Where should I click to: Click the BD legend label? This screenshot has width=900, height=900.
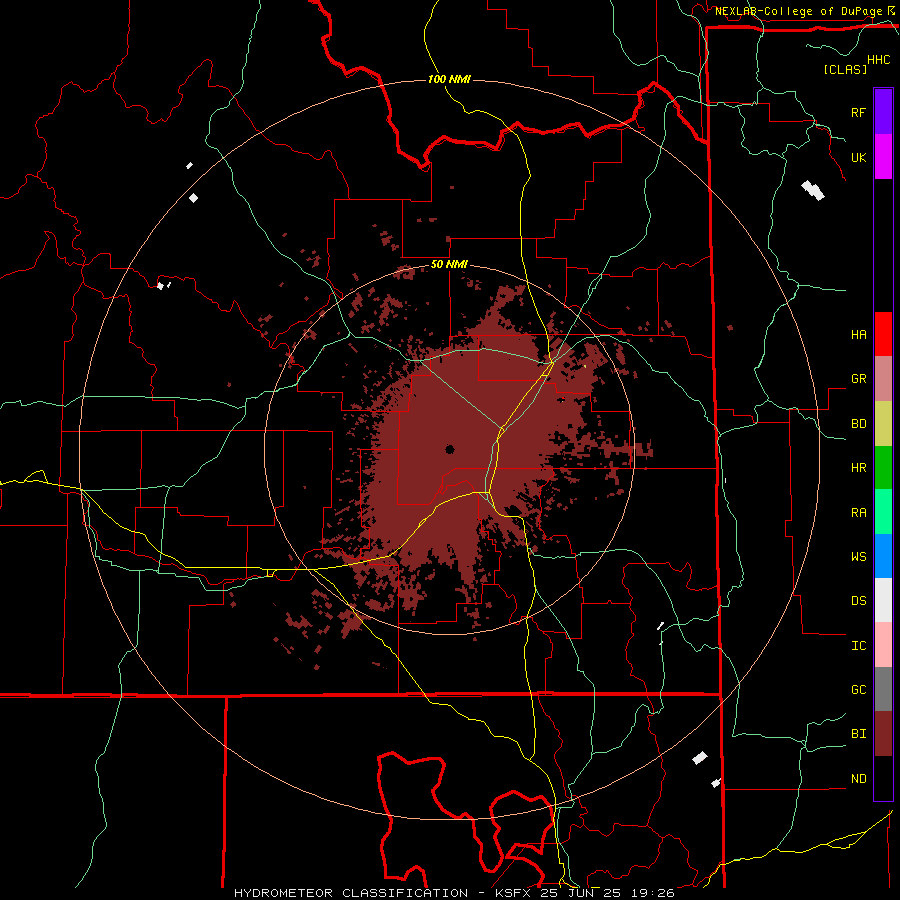pyautogui.click(x=858, y=424)
